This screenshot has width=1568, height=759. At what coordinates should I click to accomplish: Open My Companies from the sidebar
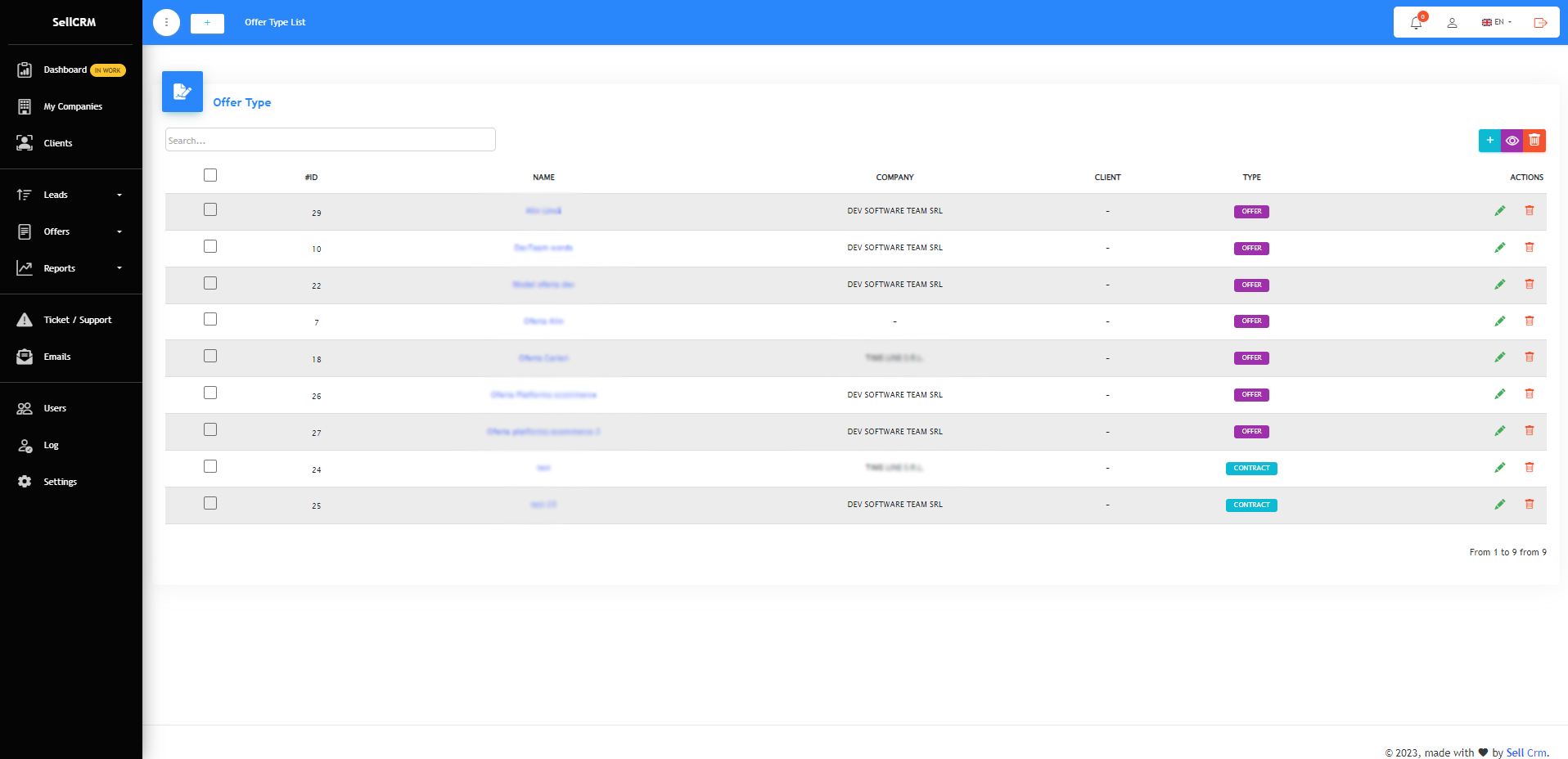click(72, 106)
